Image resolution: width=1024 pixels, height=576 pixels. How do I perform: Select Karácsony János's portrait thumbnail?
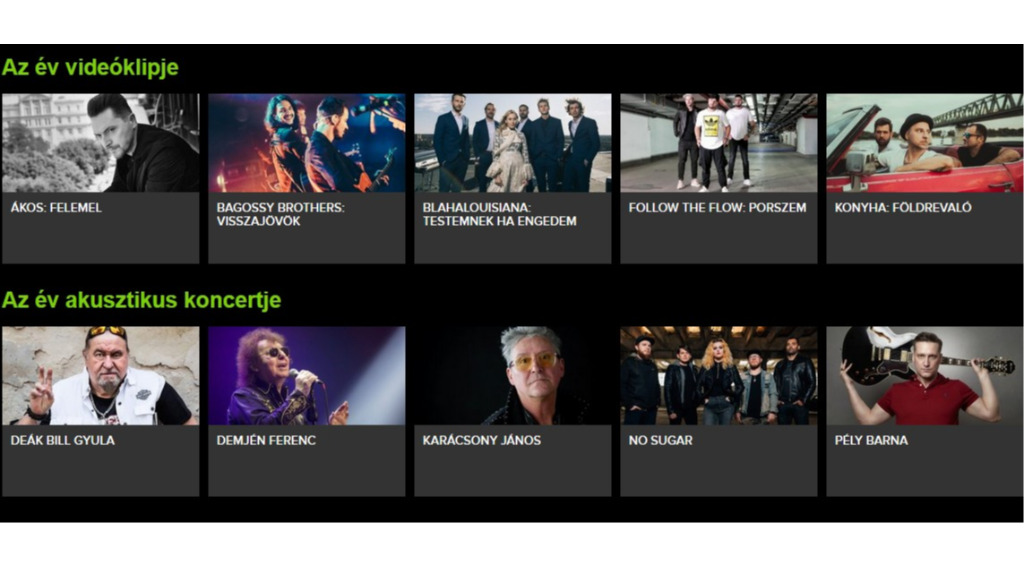(x=513, y=376)
